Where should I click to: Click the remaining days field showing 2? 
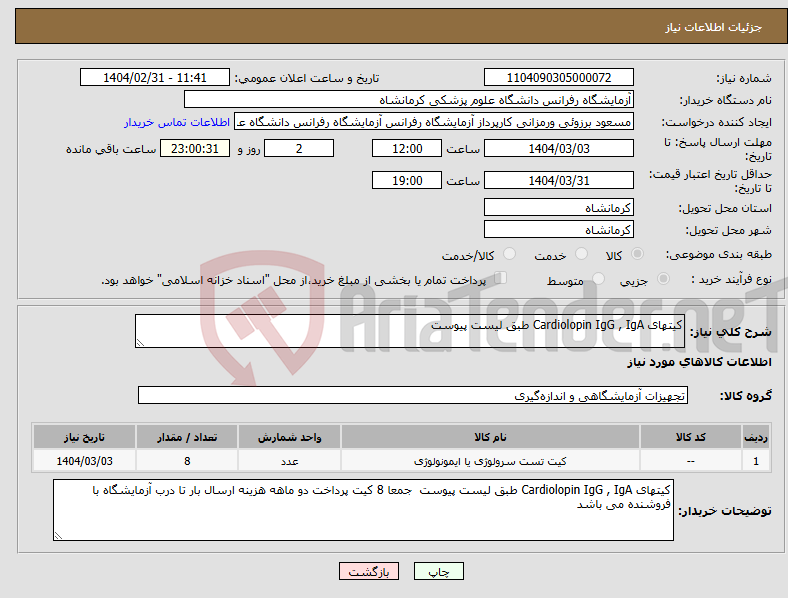pos(299,148)
